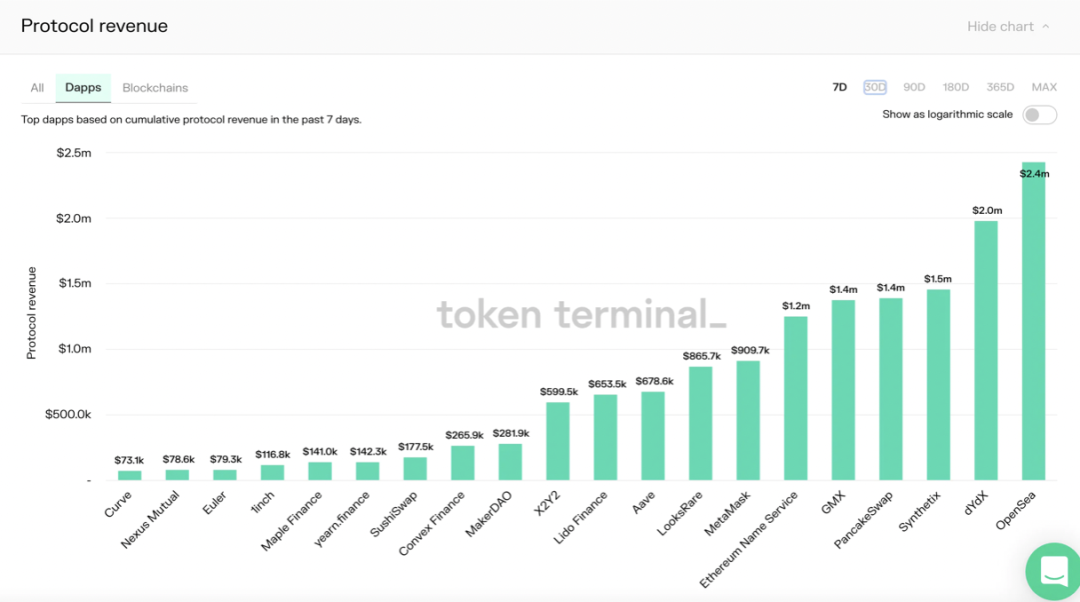Click the $599.5k value label
The width and height of the screenshot is (1080, 602).
(559, 392)
